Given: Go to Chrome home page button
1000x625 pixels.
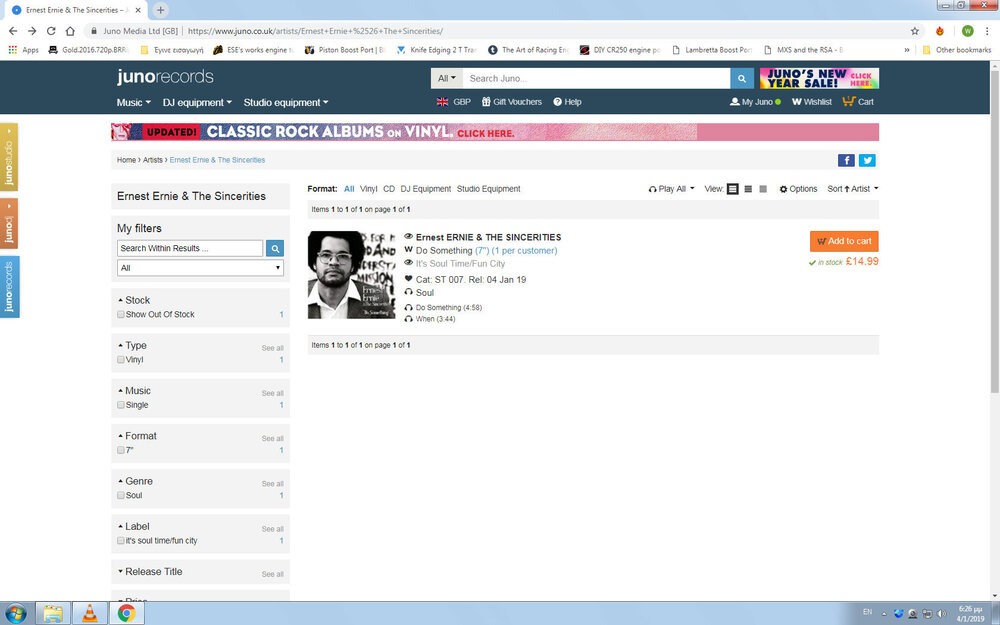Looking at the screenshot, I should [x=70, y=31].
